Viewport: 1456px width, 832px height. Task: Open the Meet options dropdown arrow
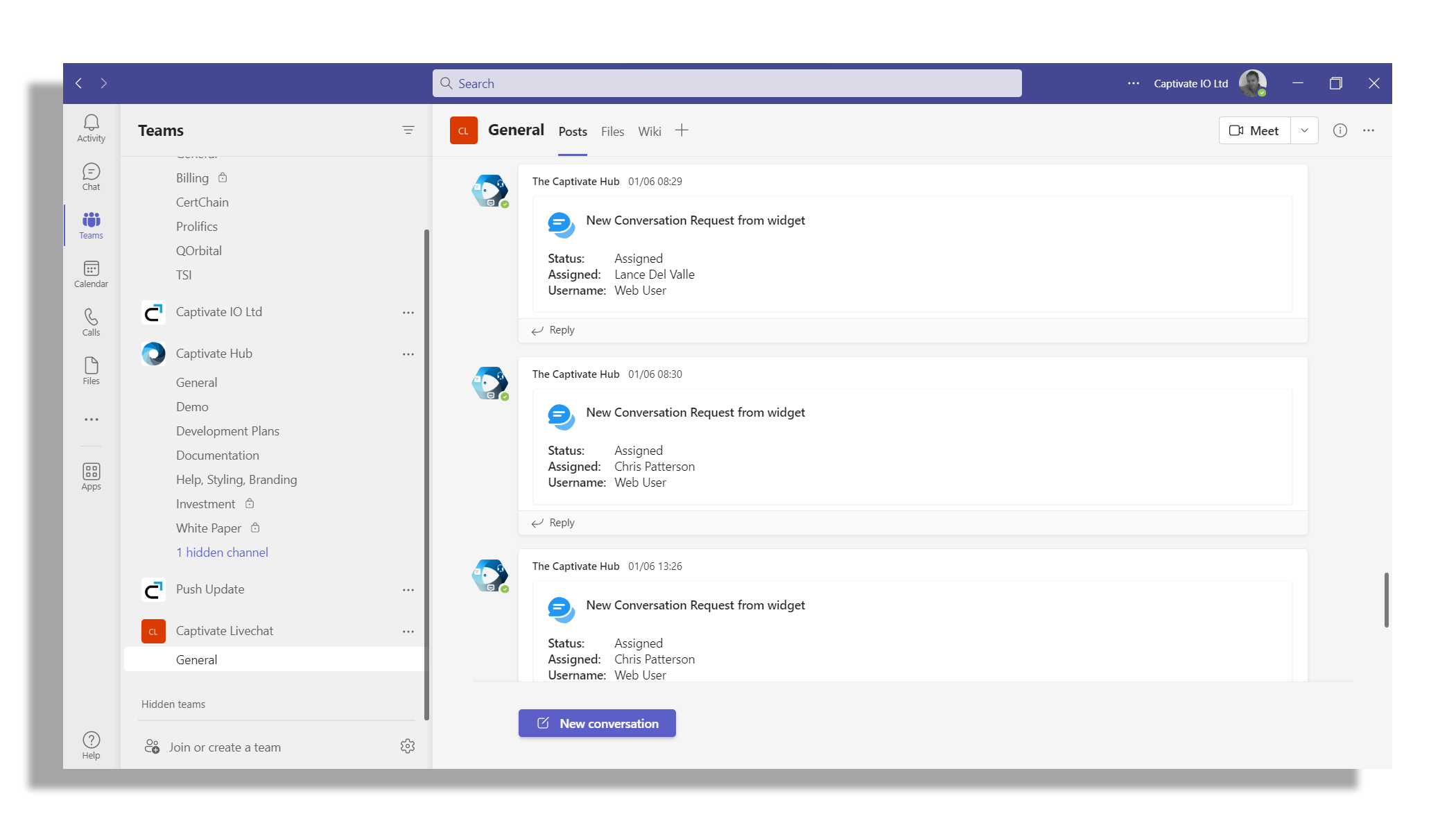click(1304, 130)
